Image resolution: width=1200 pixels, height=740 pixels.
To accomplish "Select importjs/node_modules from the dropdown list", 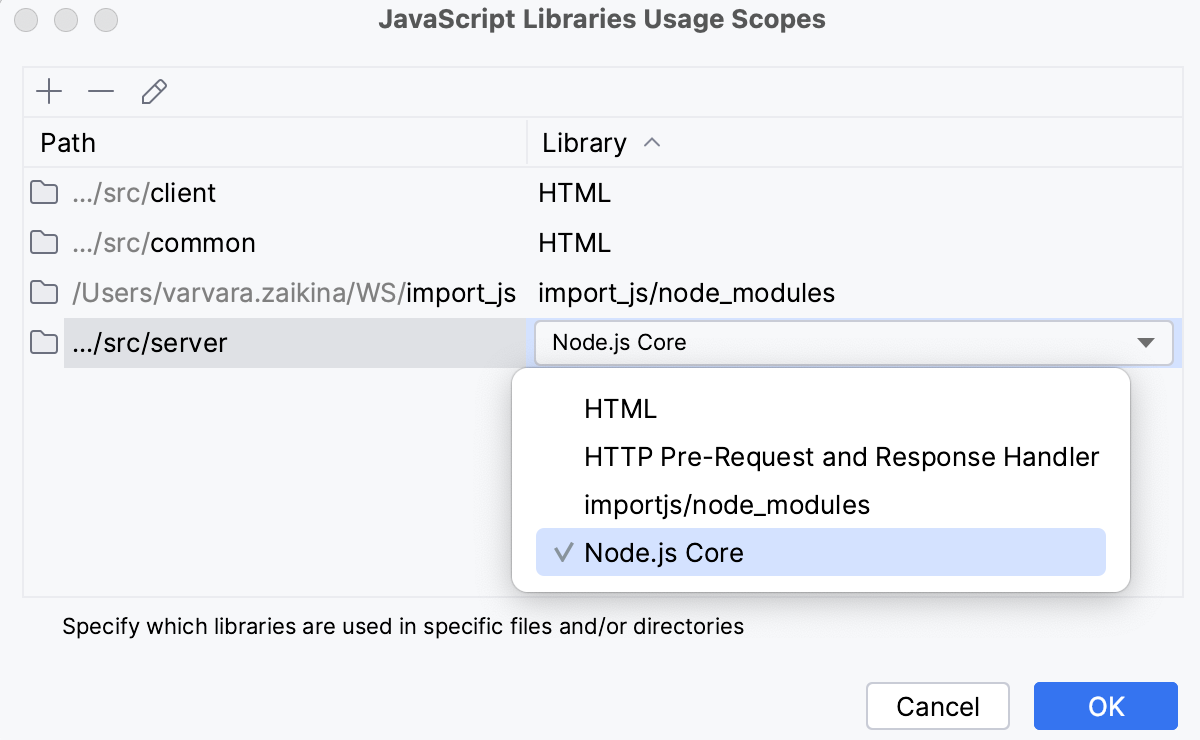I will [x=727, y=504].
